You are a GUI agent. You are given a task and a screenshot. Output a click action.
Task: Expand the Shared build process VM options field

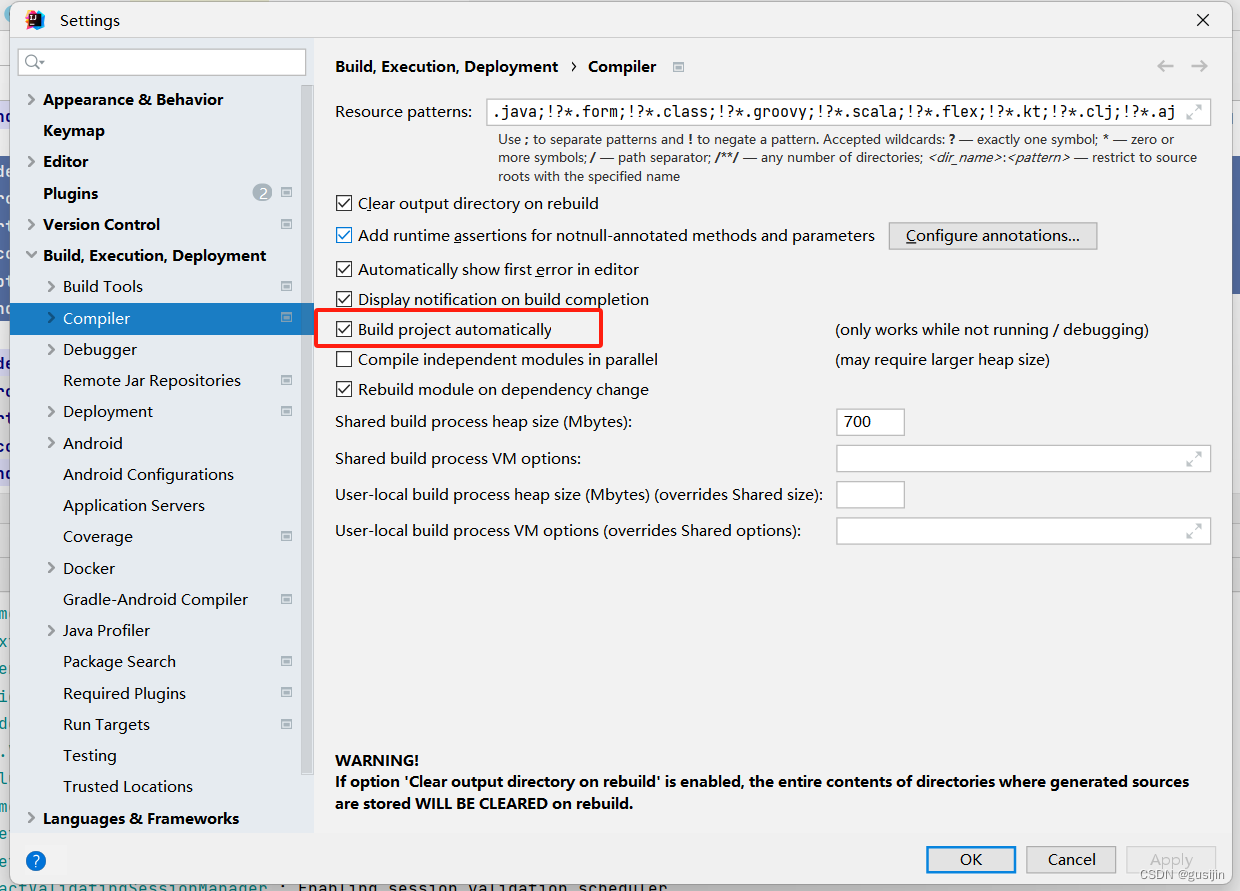1194,459
